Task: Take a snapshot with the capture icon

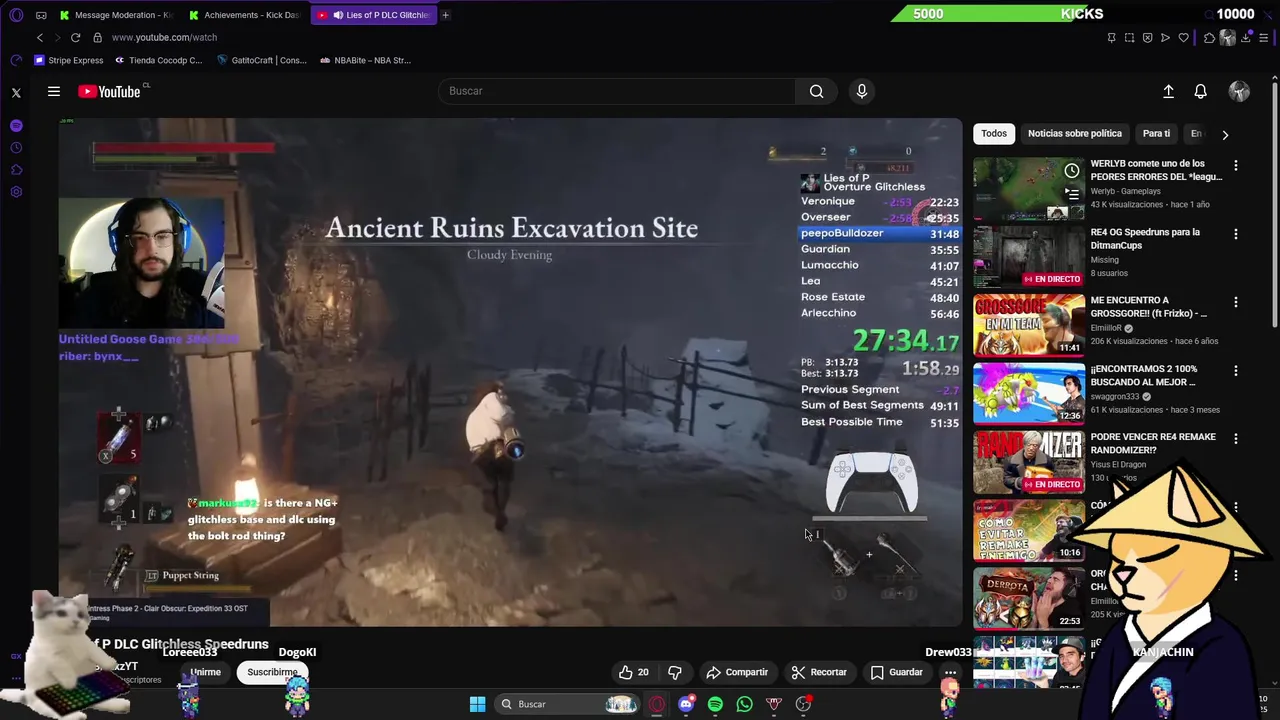Action: click(x=1129, y=38)
